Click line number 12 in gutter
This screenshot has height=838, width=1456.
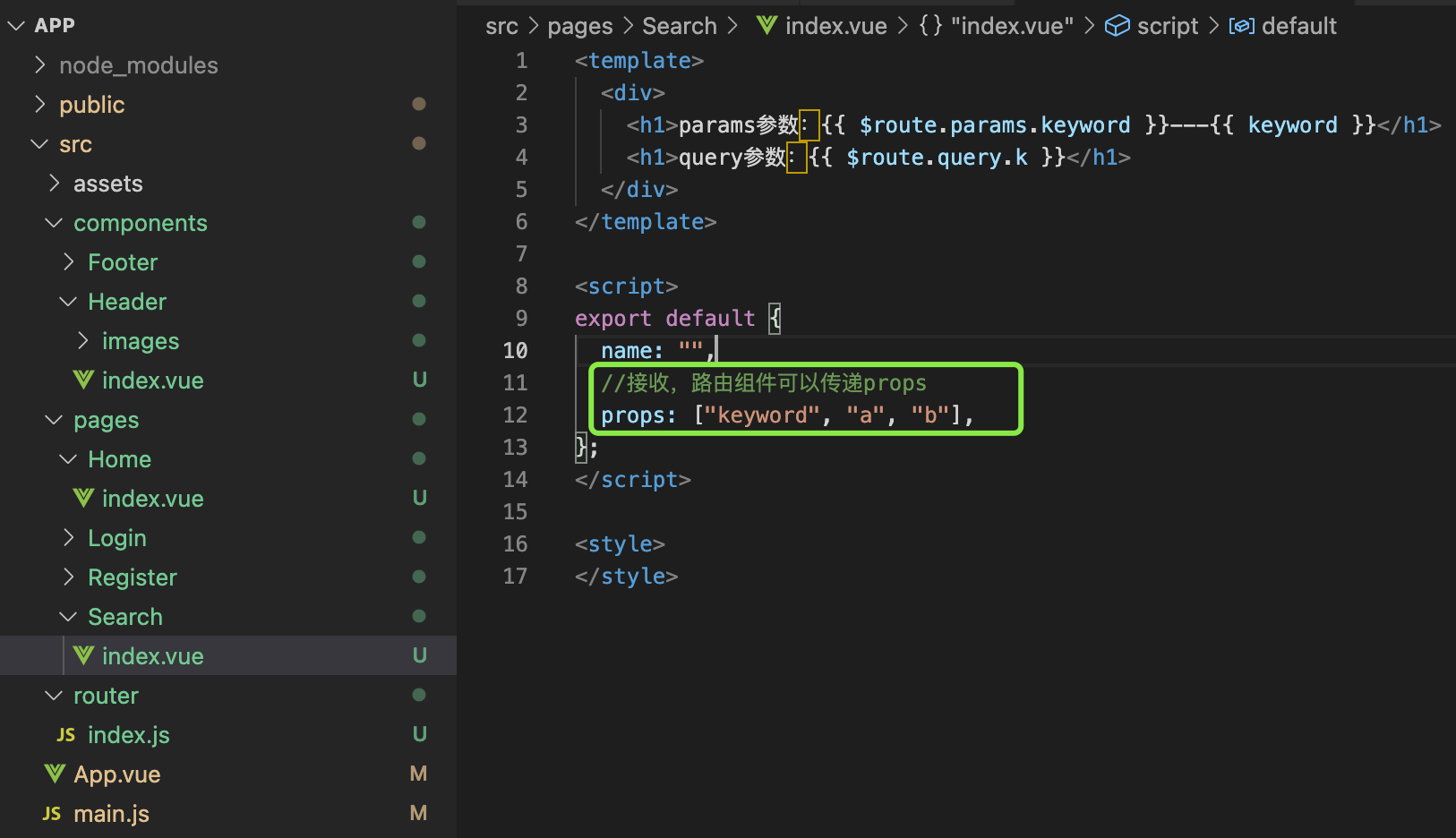click(x=515, y=415)
